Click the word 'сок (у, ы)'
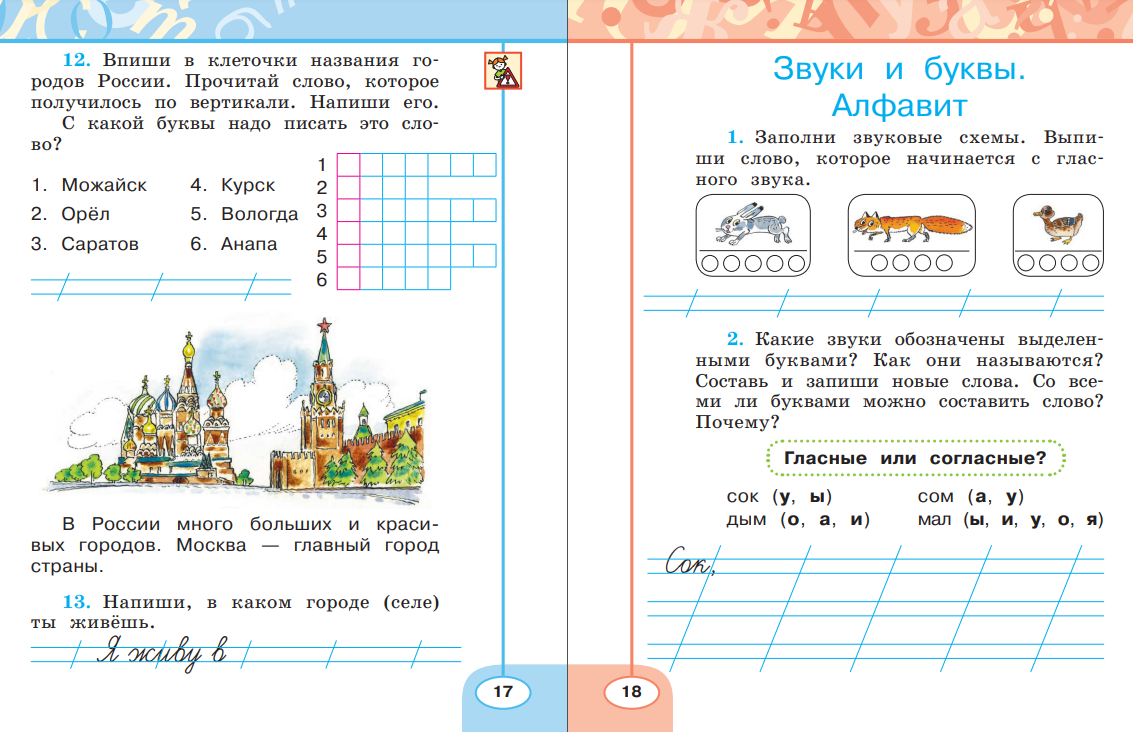 [x=780, y=496]
